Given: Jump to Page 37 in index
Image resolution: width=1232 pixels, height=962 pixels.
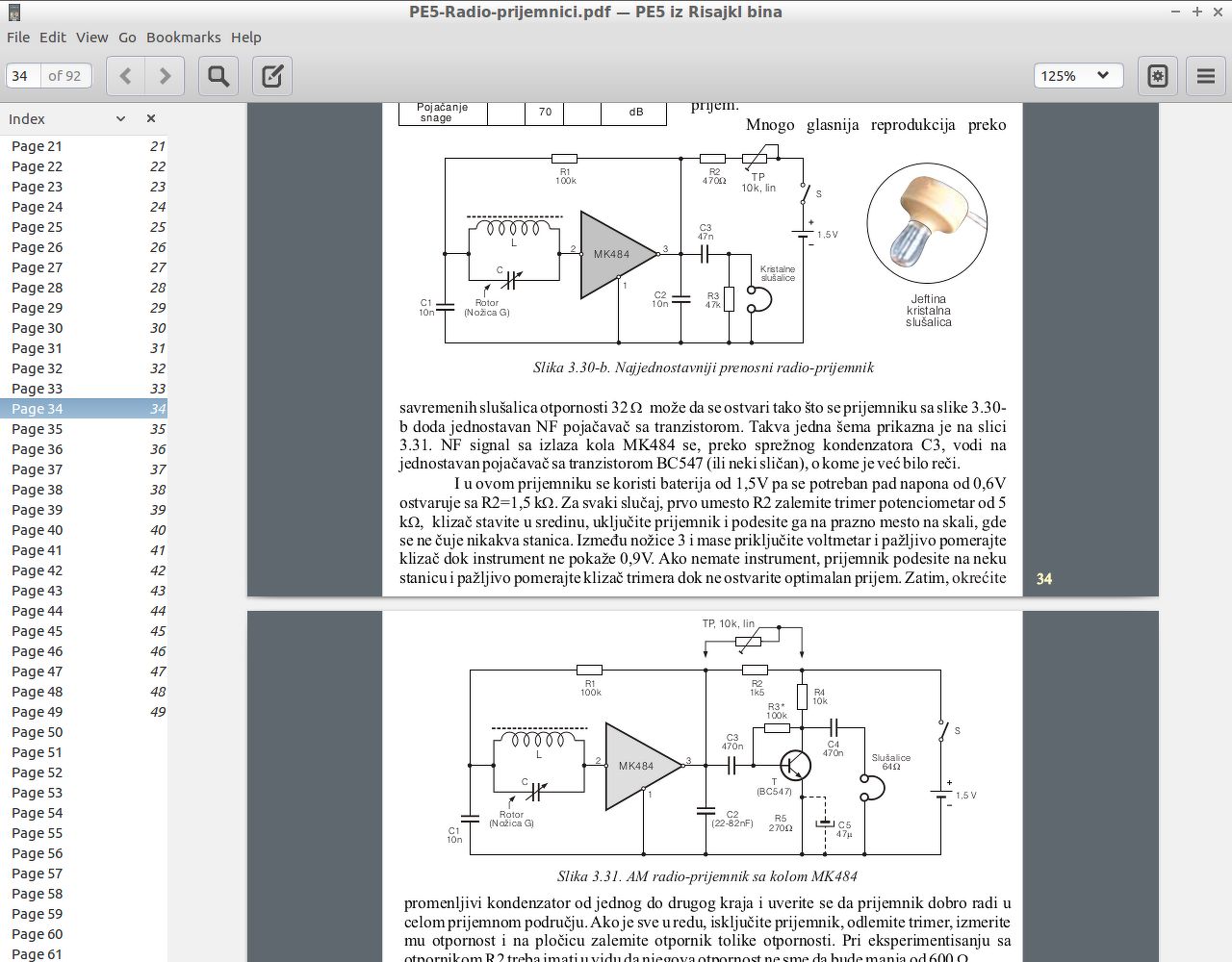Looking at the screenshot, I should pyautogui.click(x=84, y=469).
